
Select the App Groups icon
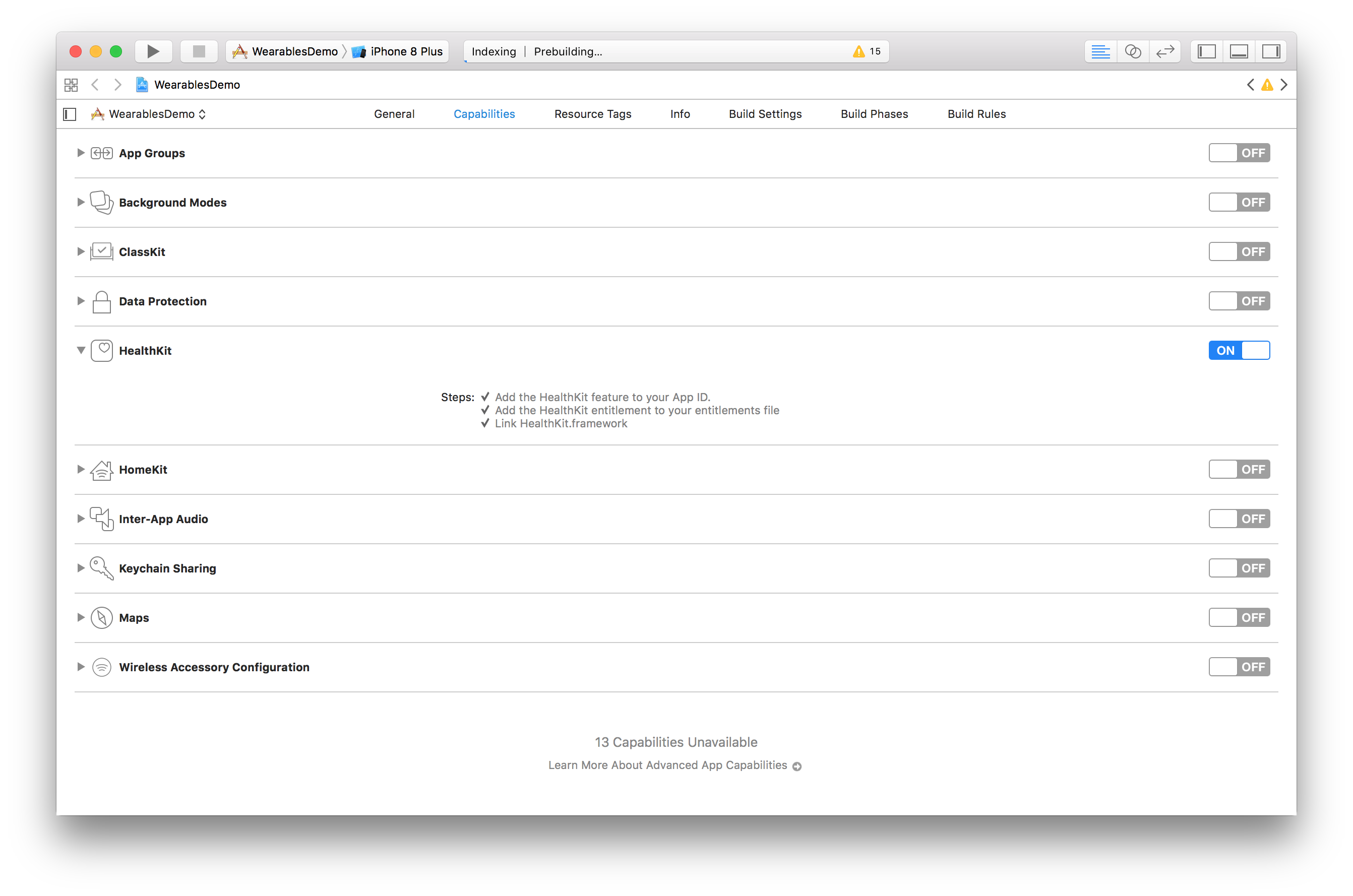pyautogui.click(x=101, y=153)
